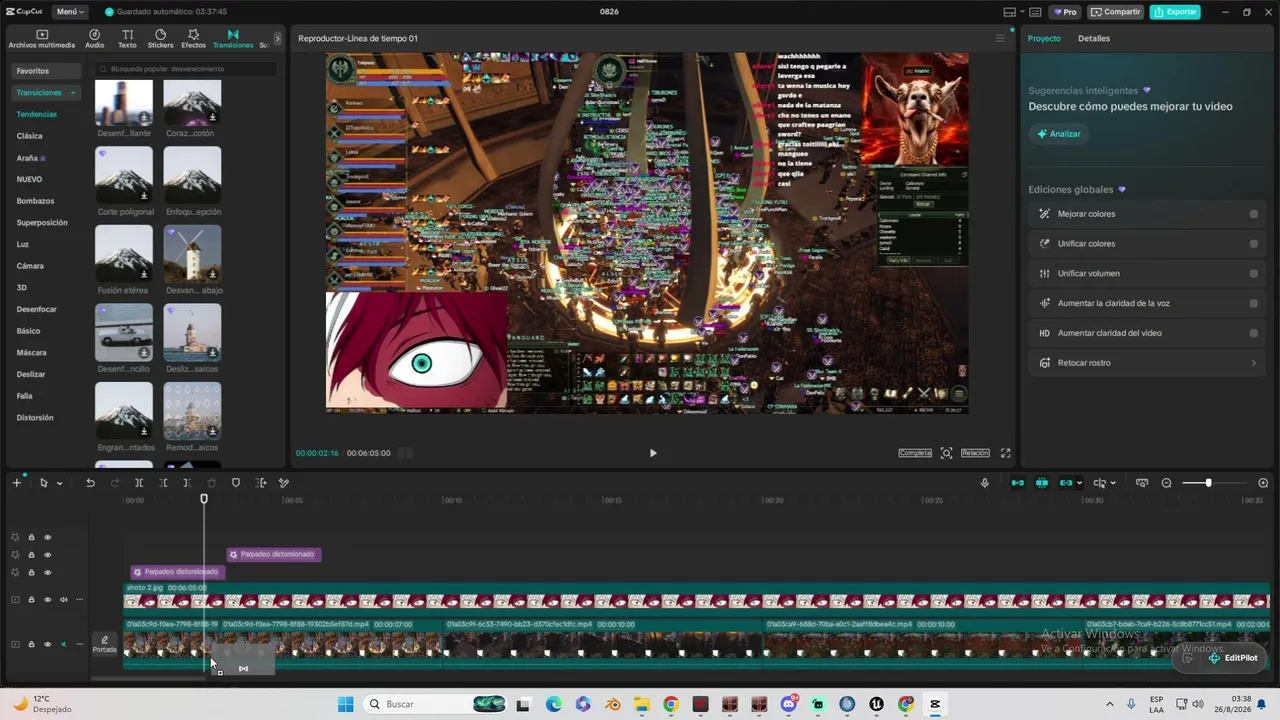The image size is (1280, 720).
Task: Click the Portada cover button
Action: (x=104, y=644)
